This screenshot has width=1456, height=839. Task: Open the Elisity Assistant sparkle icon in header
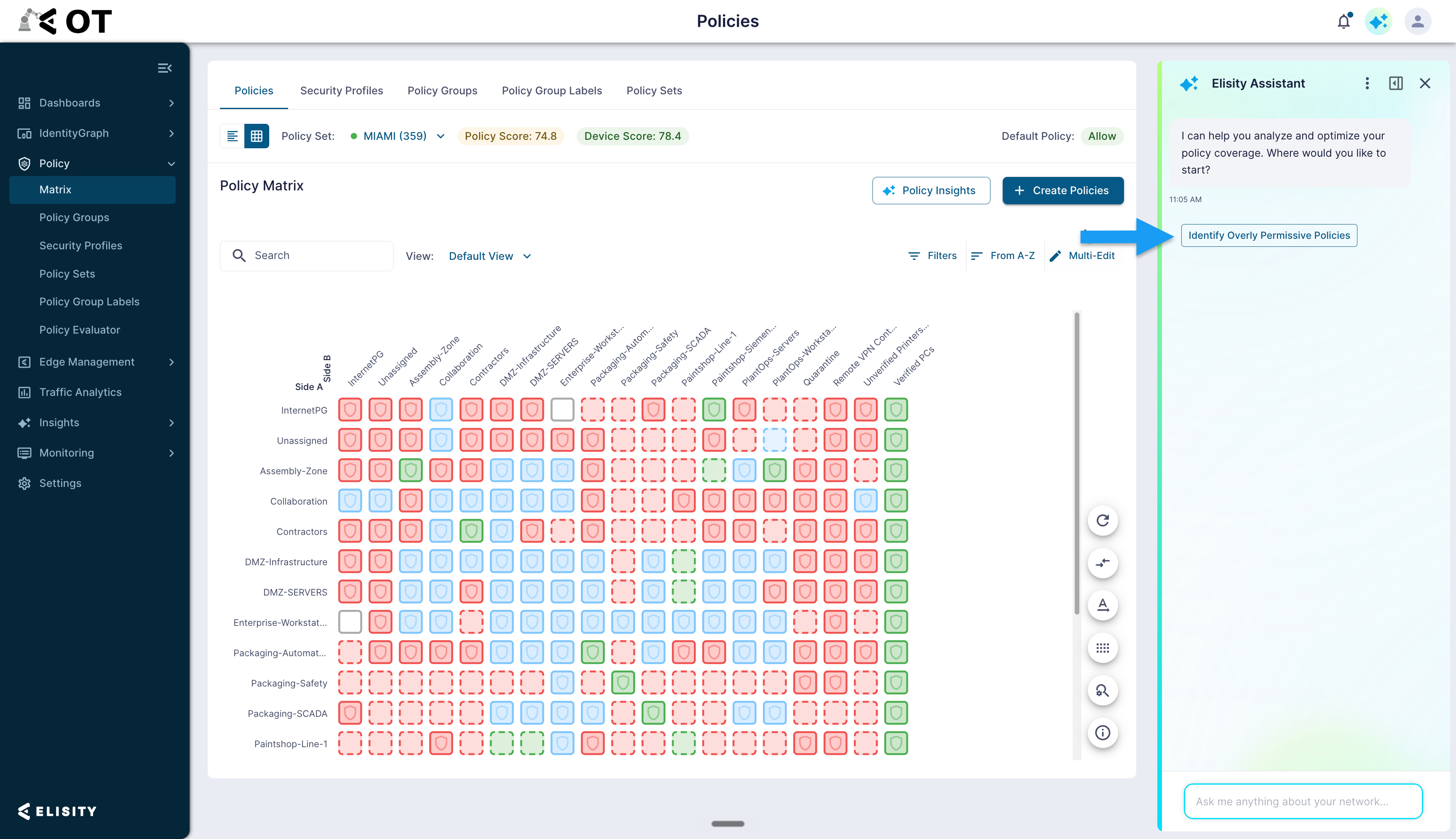click(x=1378, y=21)
